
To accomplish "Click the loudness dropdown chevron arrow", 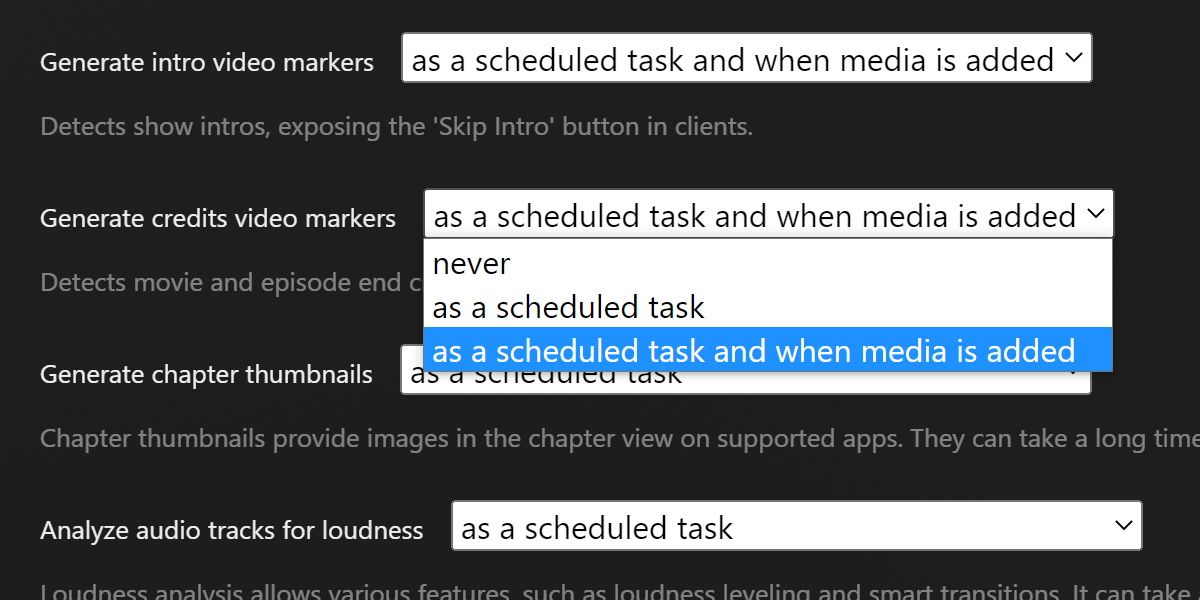I will tap(1123, 527).
